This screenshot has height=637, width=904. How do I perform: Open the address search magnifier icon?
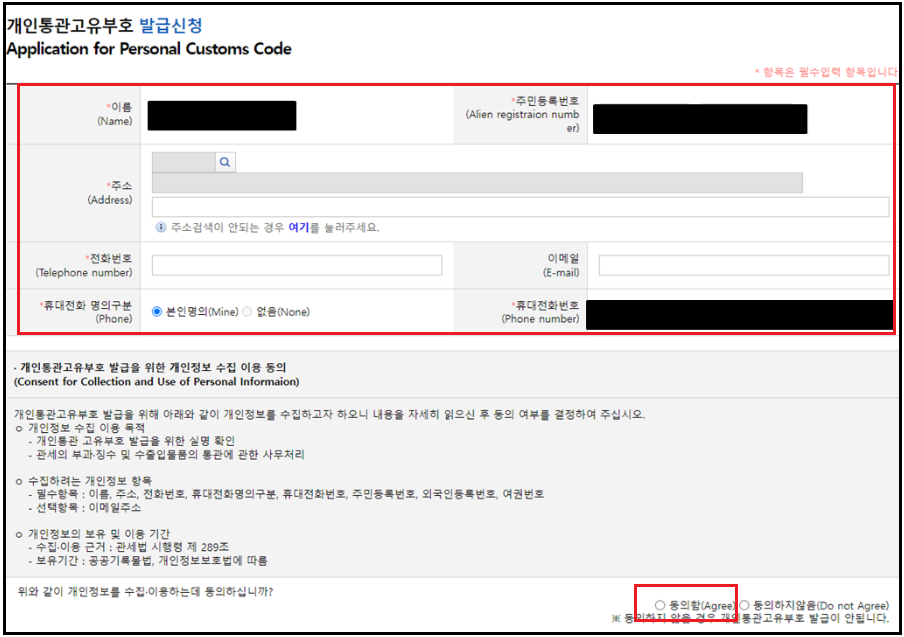[x=224, y=161]
